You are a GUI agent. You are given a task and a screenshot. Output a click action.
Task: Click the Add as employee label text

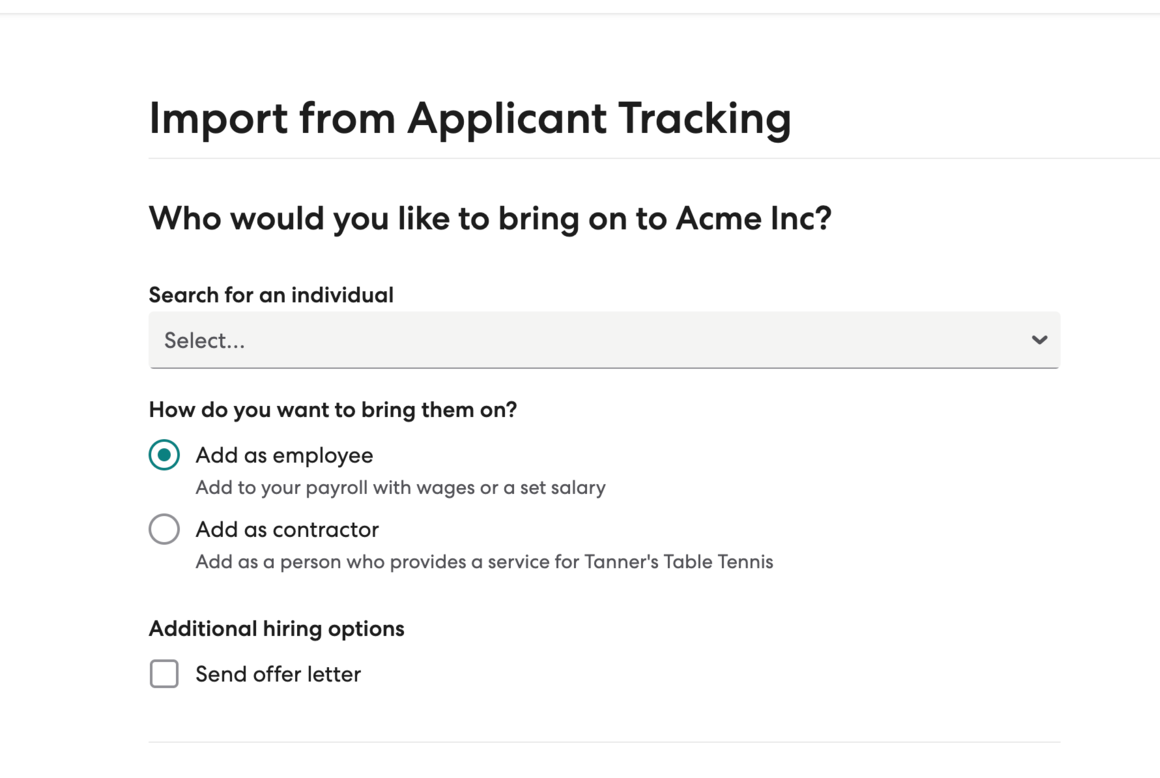(x=284, y=456)
